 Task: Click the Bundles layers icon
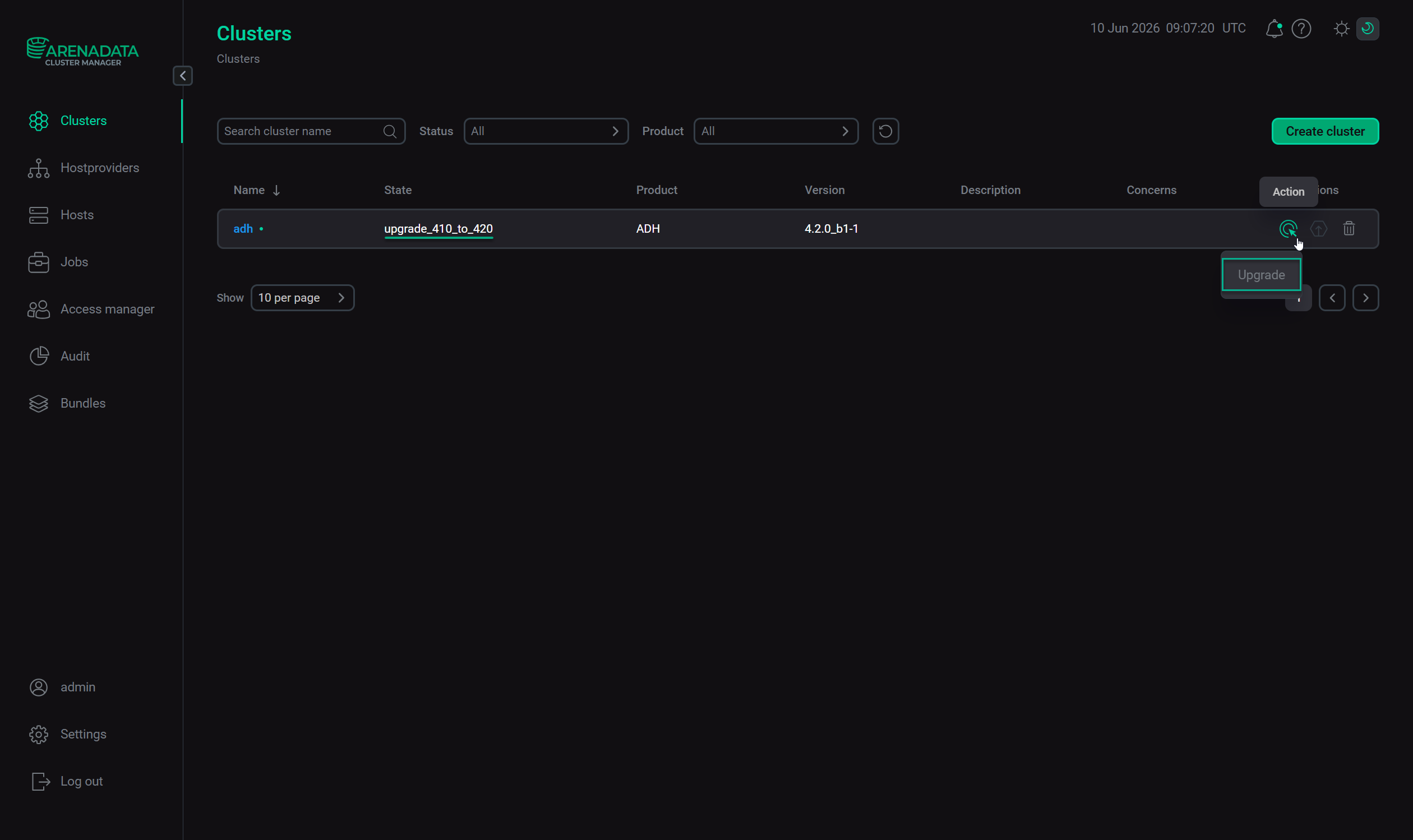coord(39,403)
